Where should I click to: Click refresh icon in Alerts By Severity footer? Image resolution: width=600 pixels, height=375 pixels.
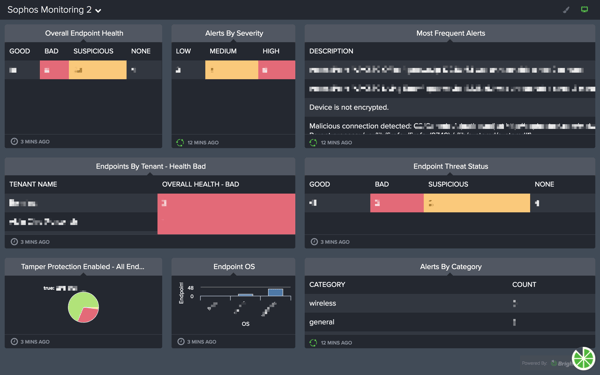[180, 143]
